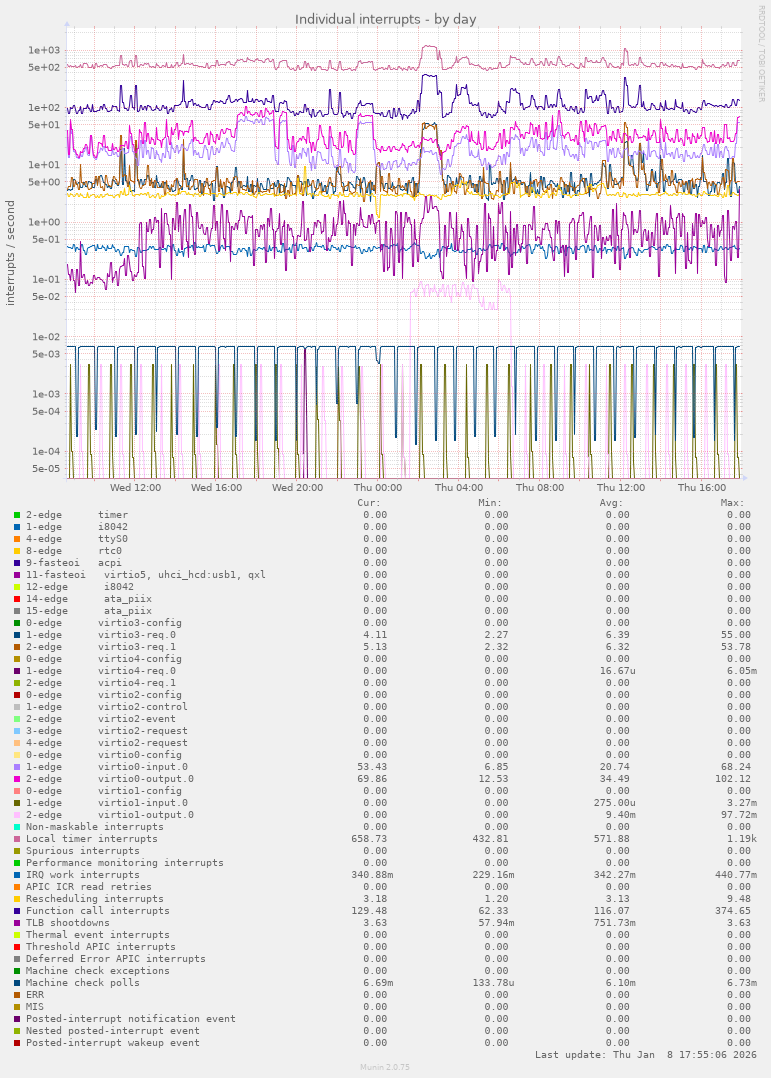
Task: Click the virtio0-output.0 legend color swatch
Action: pyautogui.click(x=17, y=779)
